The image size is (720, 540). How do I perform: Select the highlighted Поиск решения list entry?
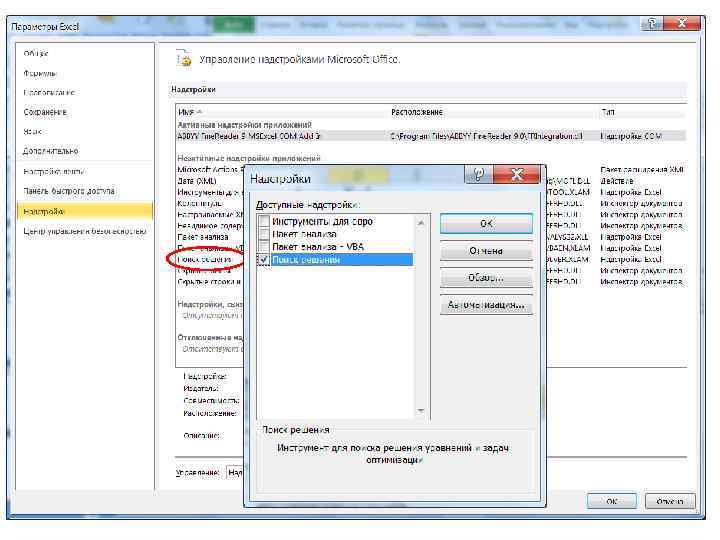point(342,260)
